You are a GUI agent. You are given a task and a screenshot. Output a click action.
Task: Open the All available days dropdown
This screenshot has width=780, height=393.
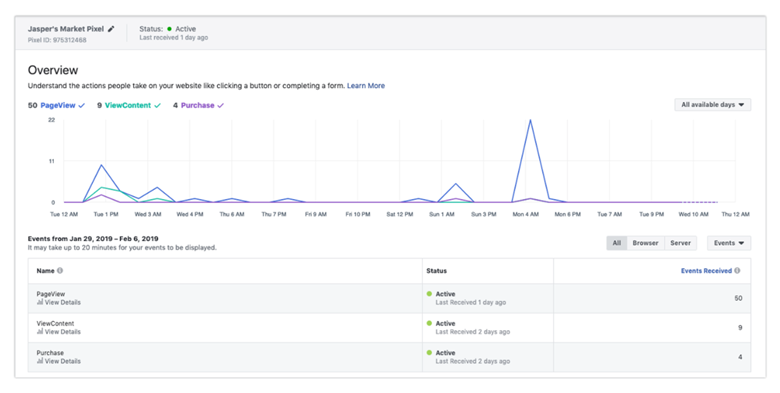tap(712, 105)
